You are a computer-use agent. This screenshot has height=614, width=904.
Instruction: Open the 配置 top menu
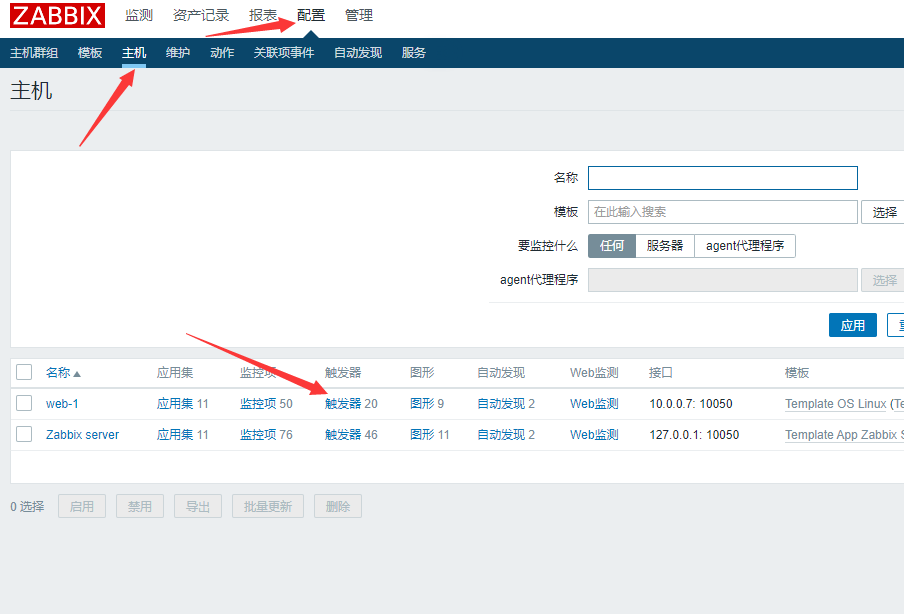coord(311,16)
